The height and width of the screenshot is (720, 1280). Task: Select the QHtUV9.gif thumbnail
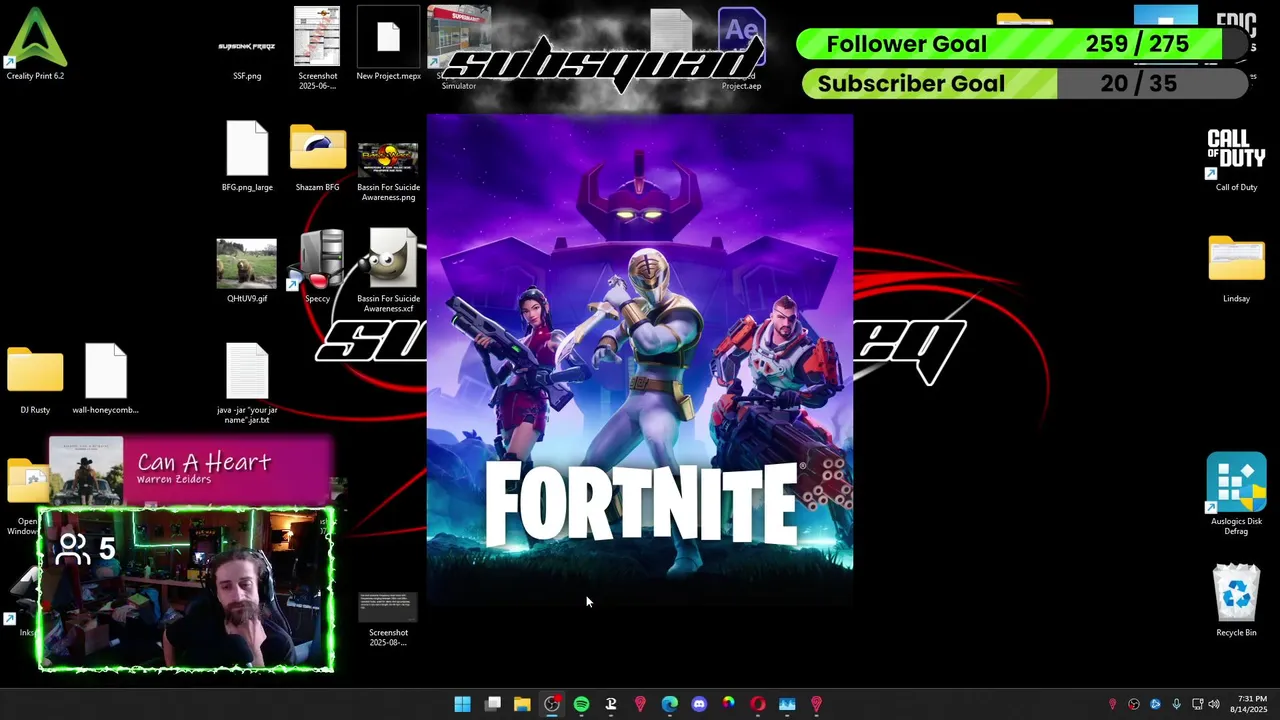(247, 270)
